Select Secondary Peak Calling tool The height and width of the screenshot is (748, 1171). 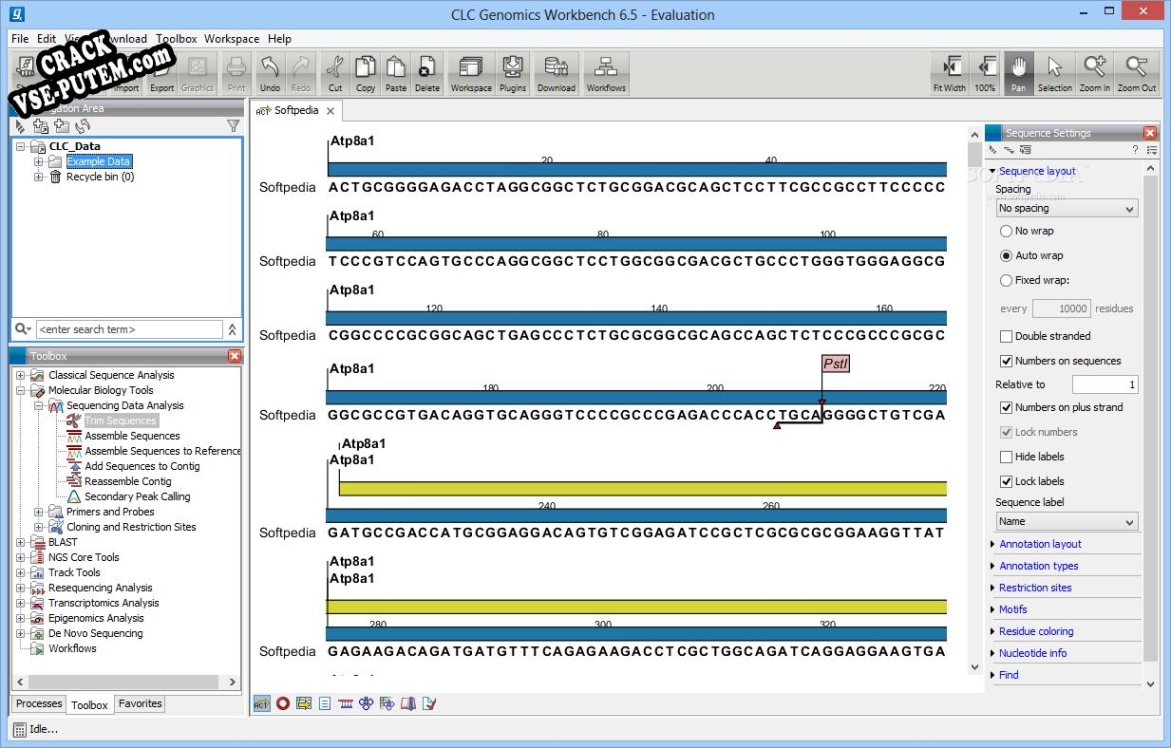pos(137,496)
